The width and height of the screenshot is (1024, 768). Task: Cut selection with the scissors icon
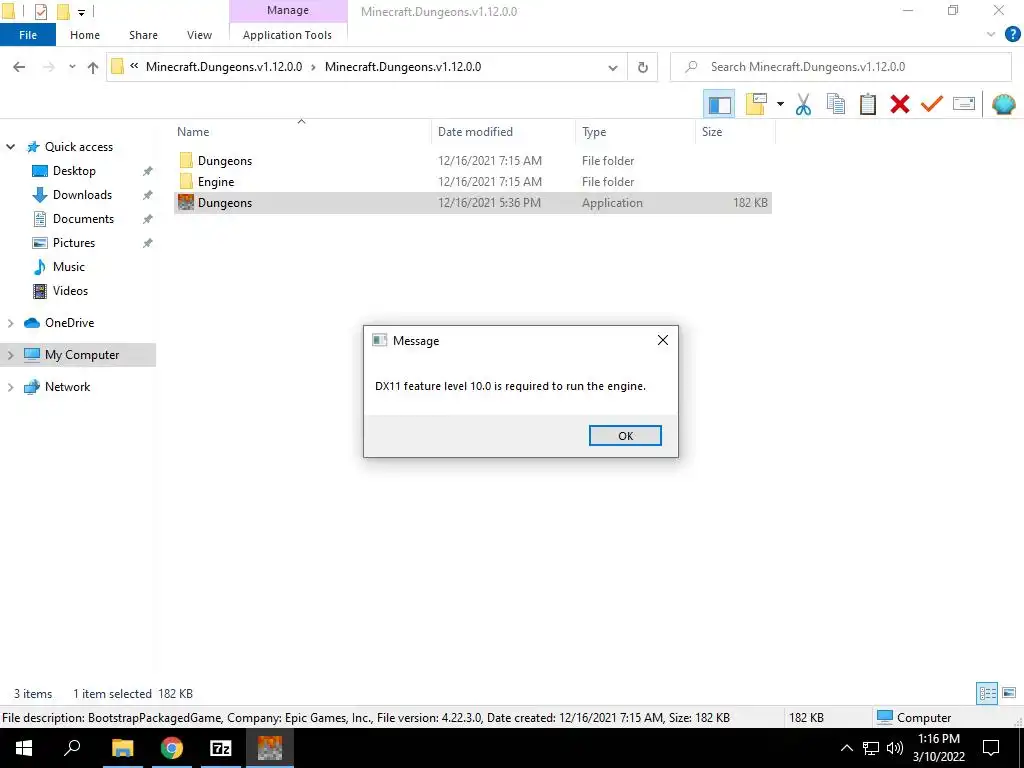point(803,104)
